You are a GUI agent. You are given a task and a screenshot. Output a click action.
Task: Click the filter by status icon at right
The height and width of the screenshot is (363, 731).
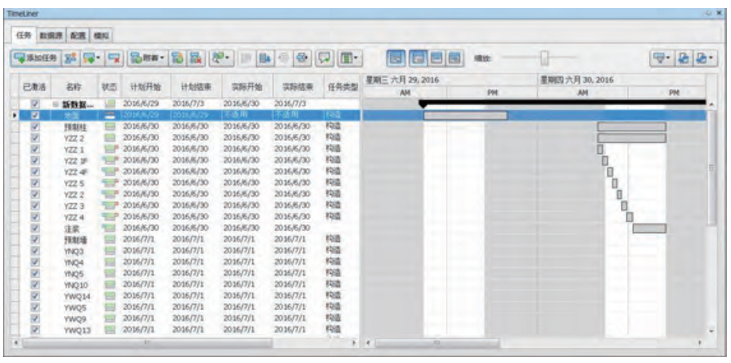click(x=662, y=59)
